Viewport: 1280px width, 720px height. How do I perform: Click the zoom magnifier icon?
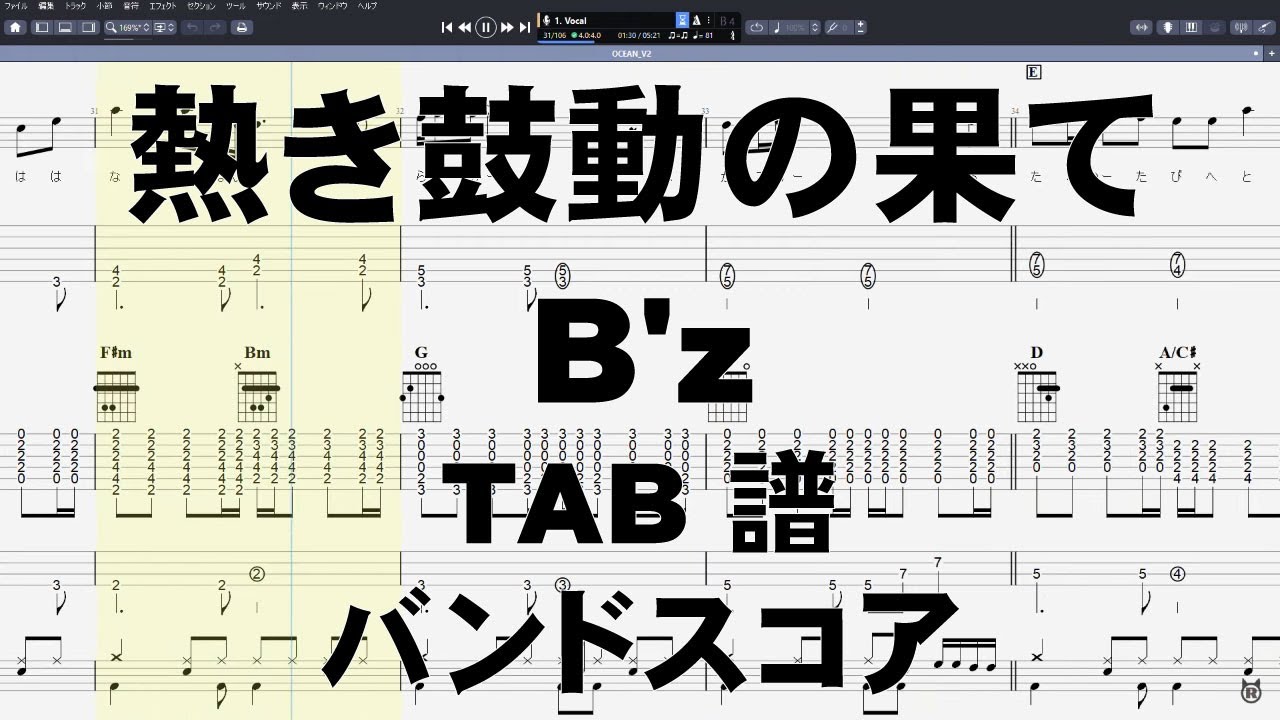tap(112, 27)
